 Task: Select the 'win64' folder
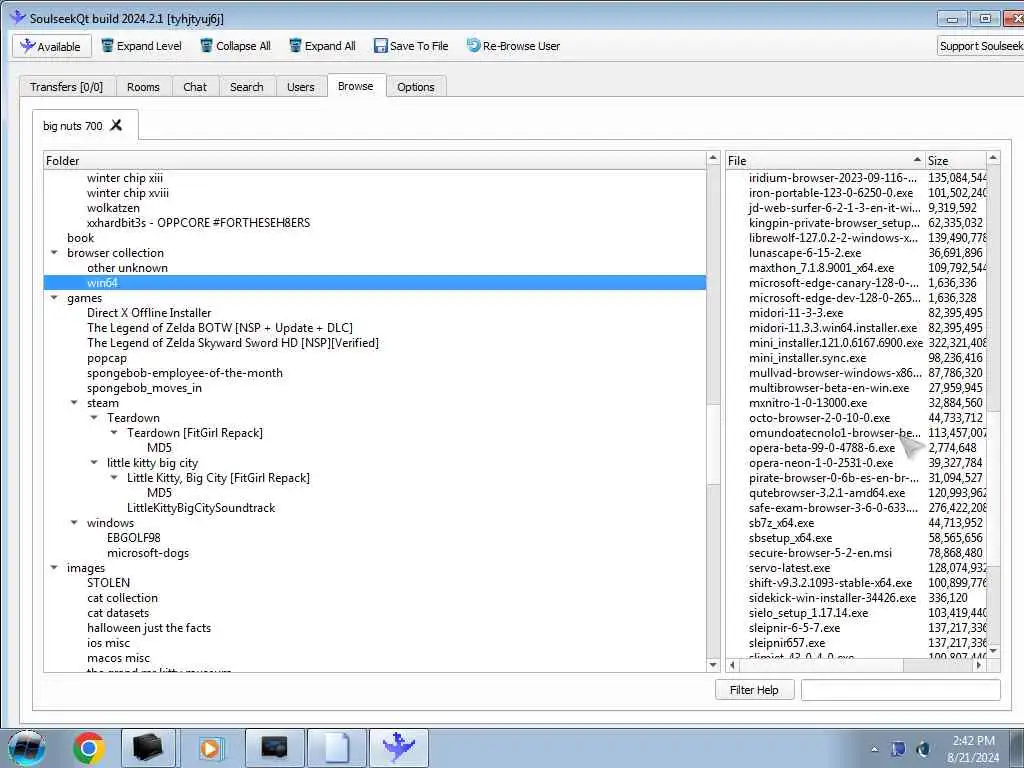374,283
